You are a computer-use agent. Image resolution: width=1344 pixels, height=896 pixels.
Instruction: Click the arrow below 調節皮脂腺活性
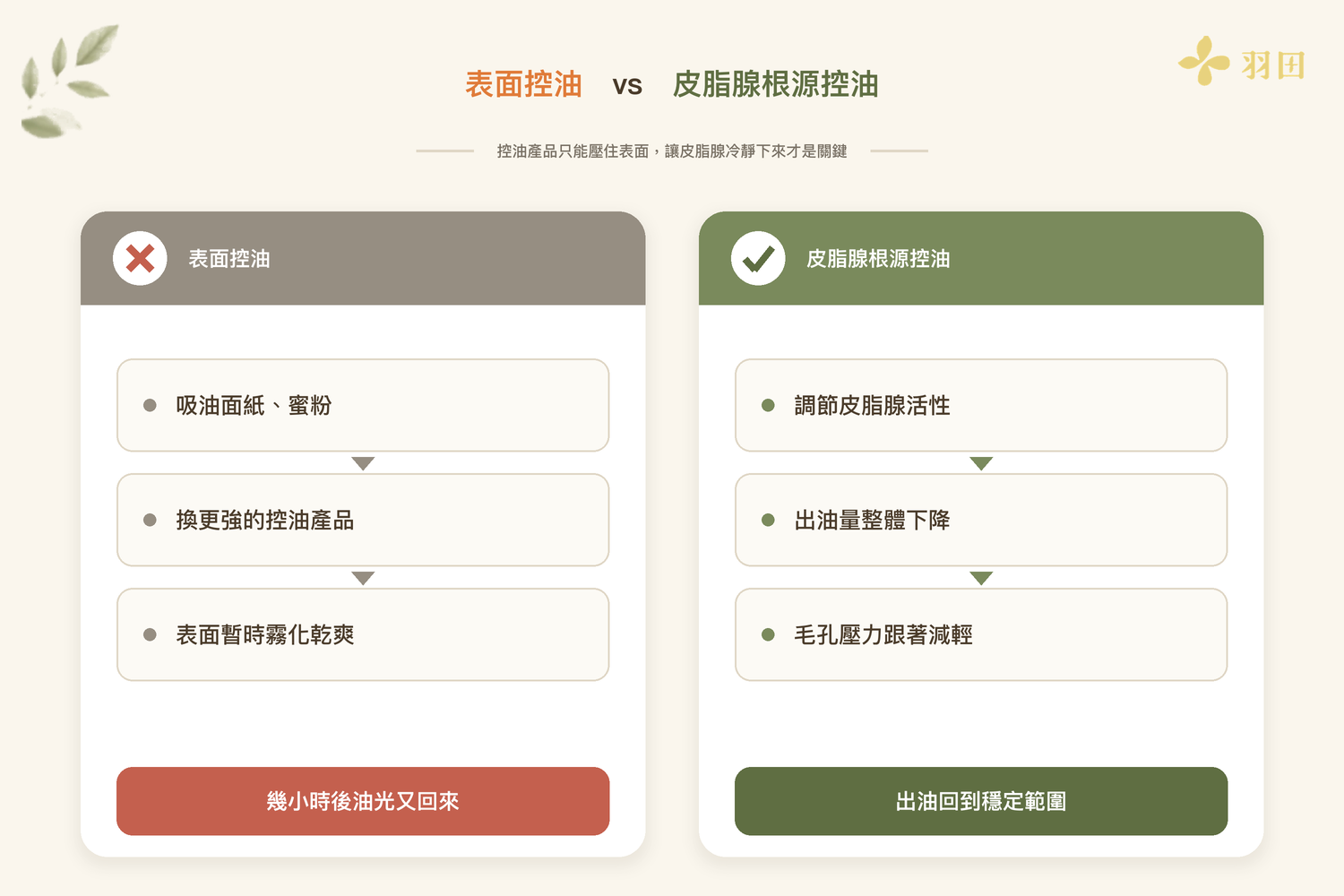[x=981, y=463]
